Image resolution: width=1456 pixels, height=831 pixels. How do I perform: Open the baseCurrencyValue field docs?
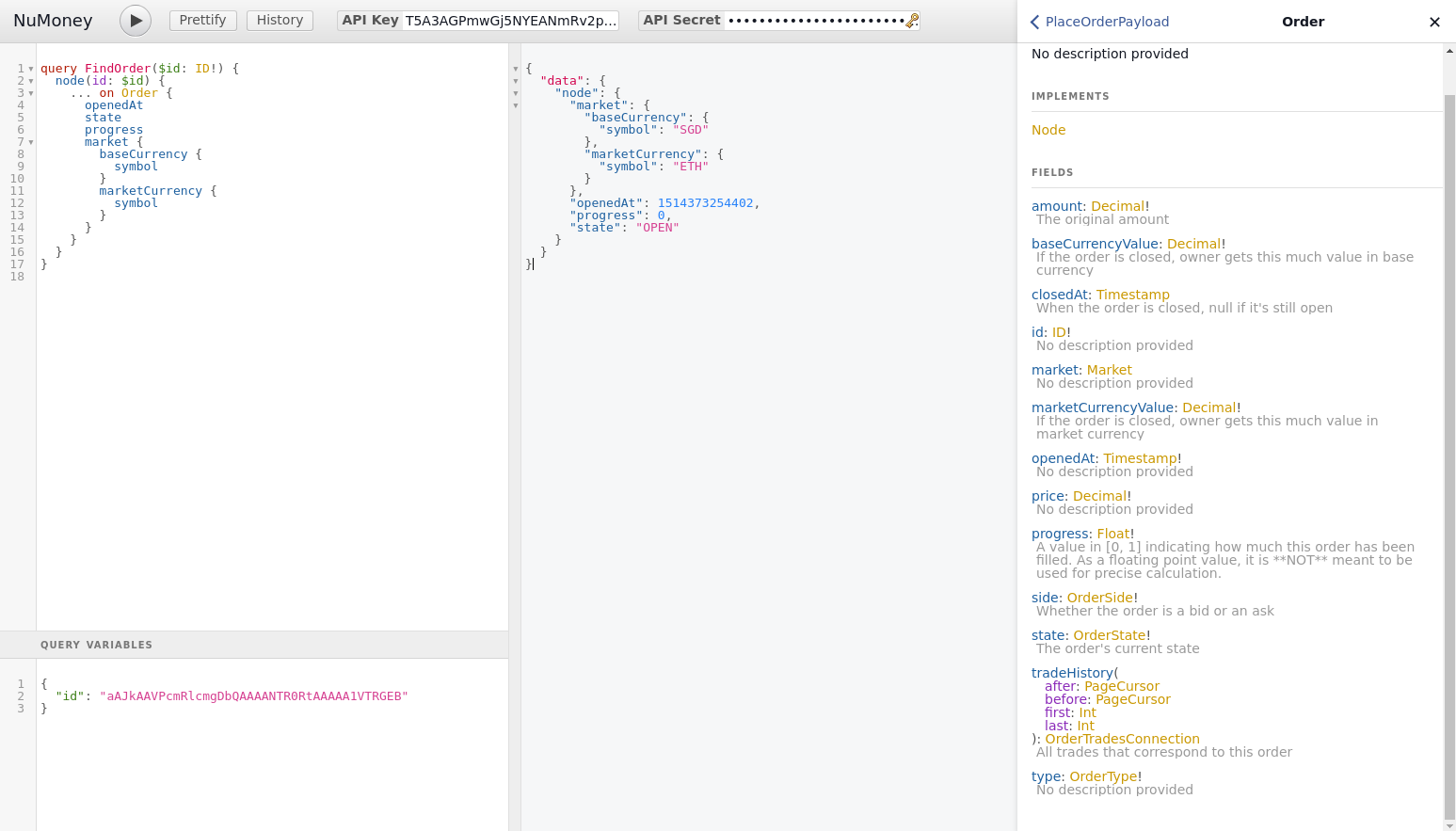coord(1096,244)
